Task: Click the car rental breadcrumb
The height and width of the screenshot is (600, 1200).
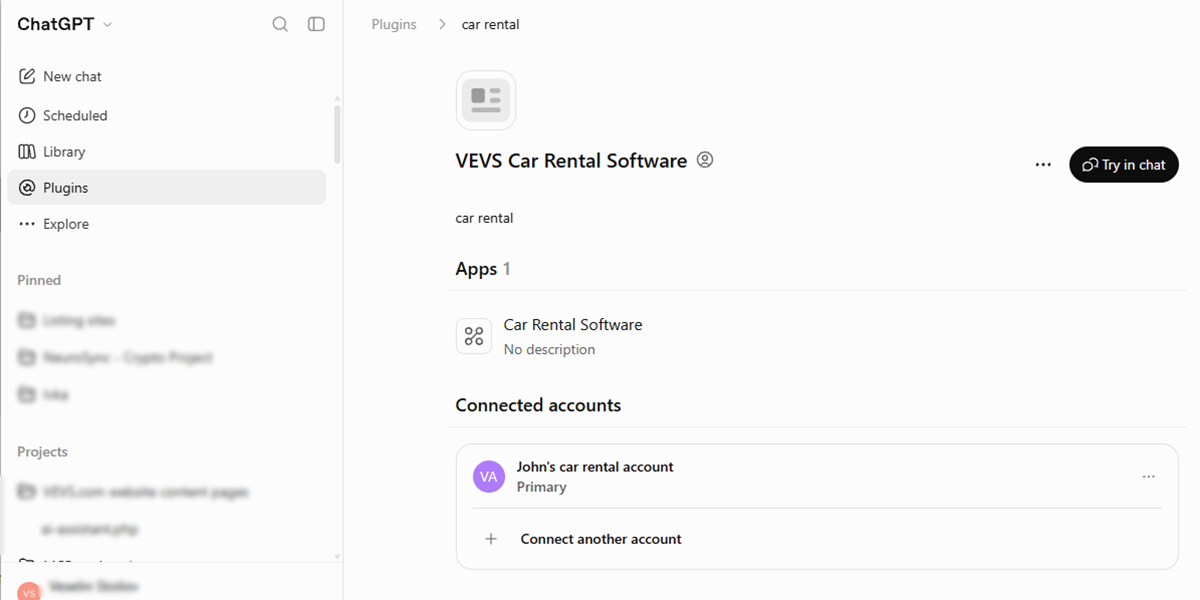Action: (x=490, y=24)
